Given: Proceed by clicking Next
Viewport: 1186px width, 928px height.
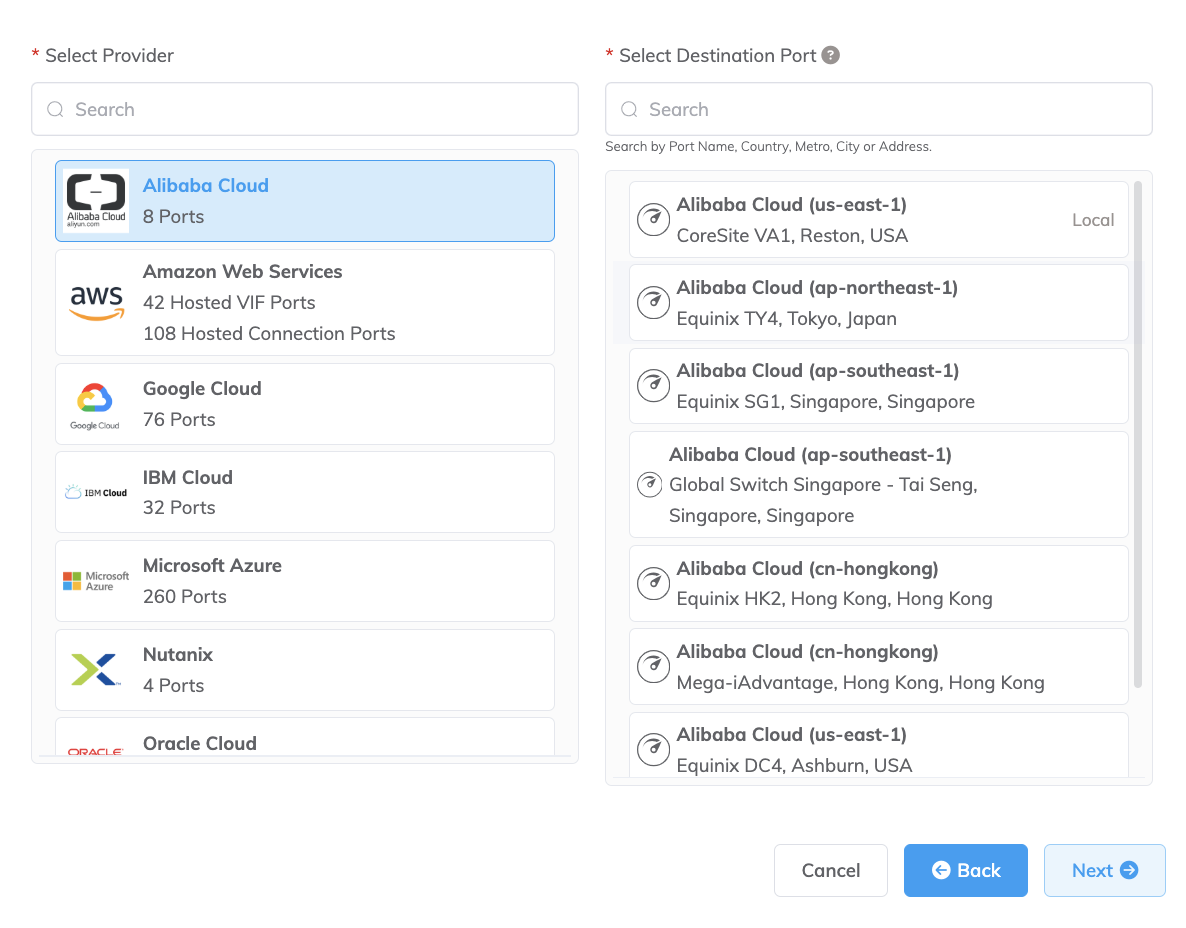Looking at the screenshot, I should tap(1104, 870).
